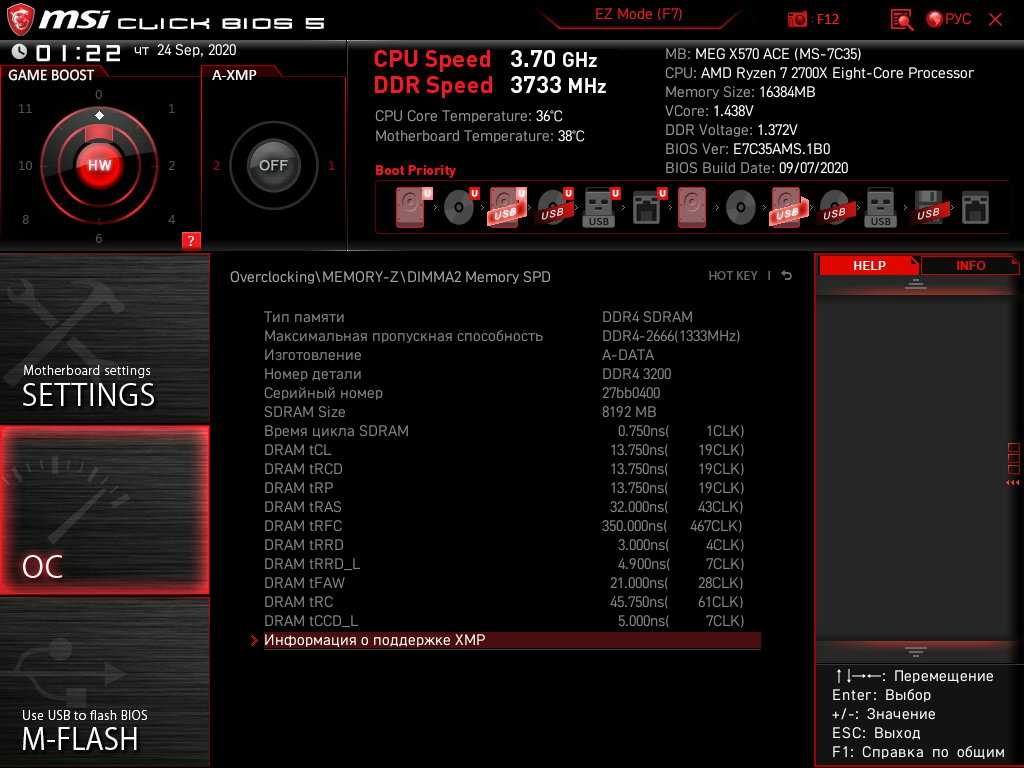Image resolution: width=1024 pixels, height=768 pixels.
Task: Expand Информация о поддержке XMP entry
Action: (x=374, y=640)
